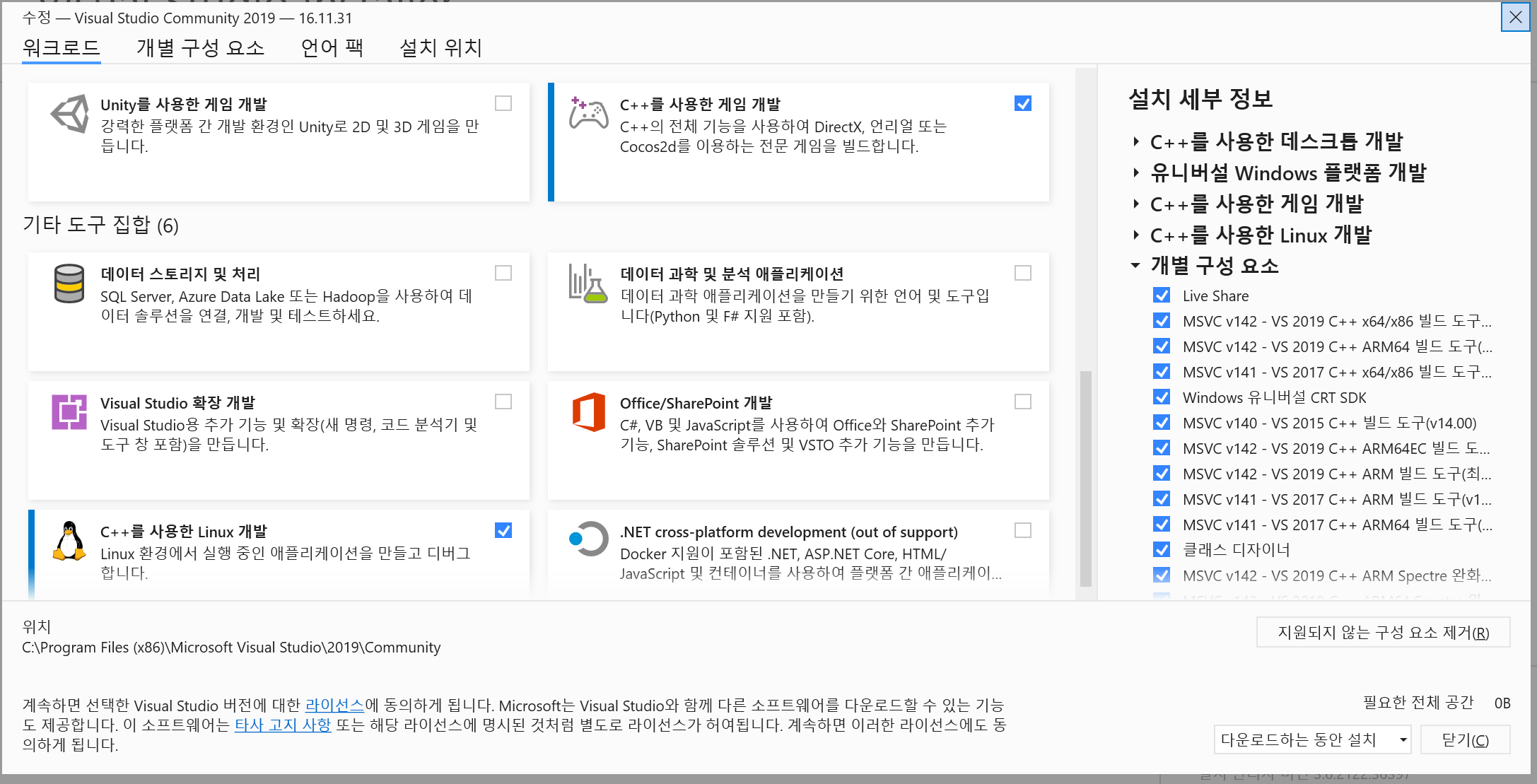Viewport: 1537px width, 784px height.
Task: Click the Linux penguin icon
Action: pyautogui.click(x=69, y=541)
